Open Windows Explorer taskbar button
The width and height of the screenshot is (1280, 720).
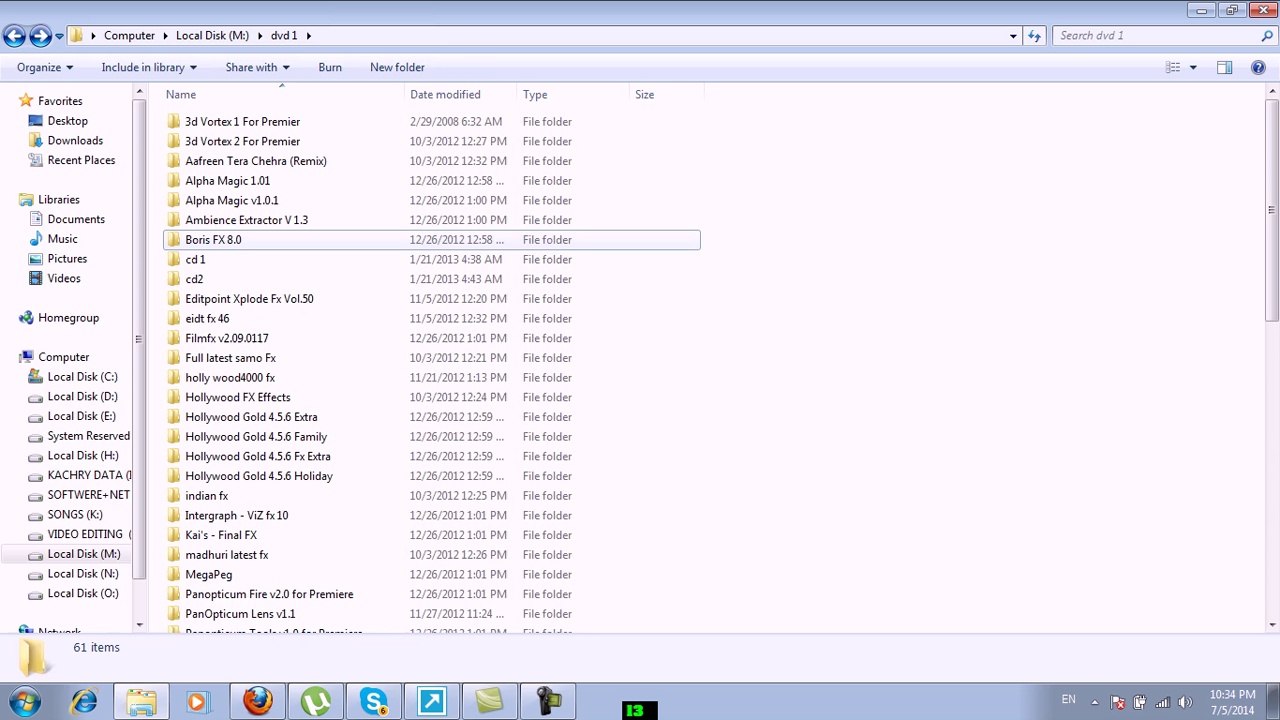coord(142,702)
